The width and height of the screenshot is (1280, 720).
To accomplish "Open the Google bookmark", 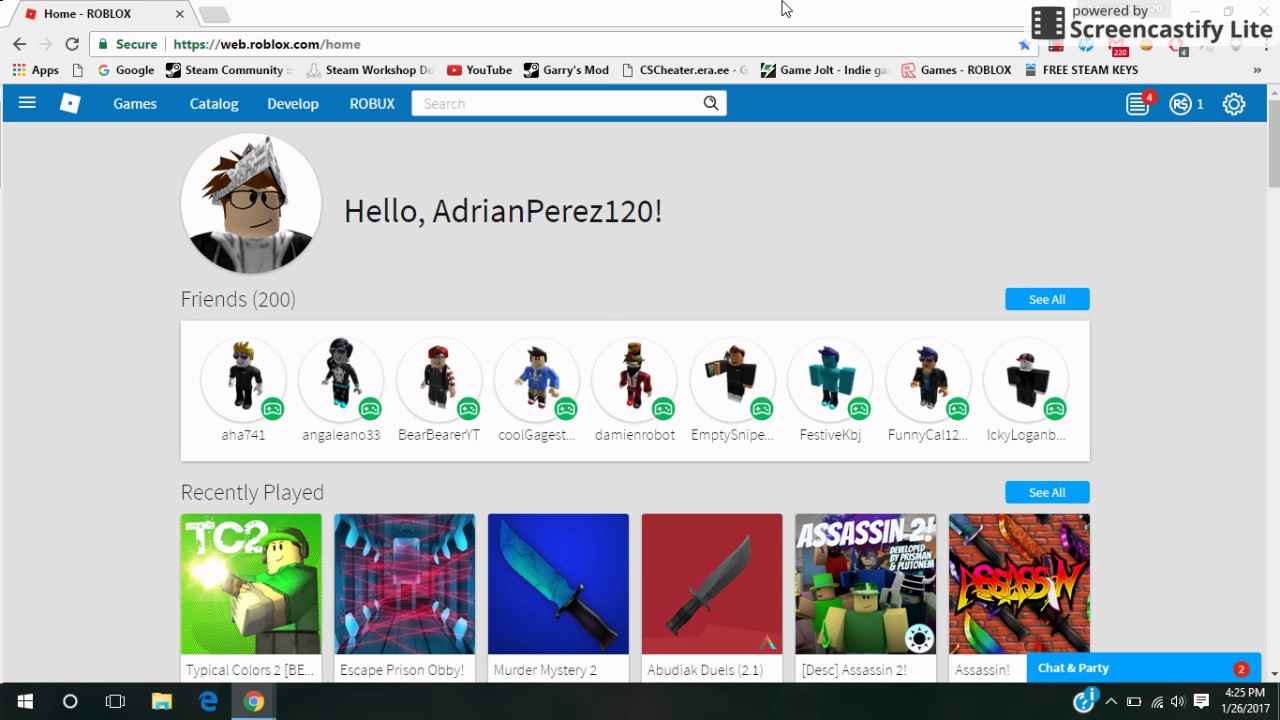I will pyautogui.click(x=126, y=70).
